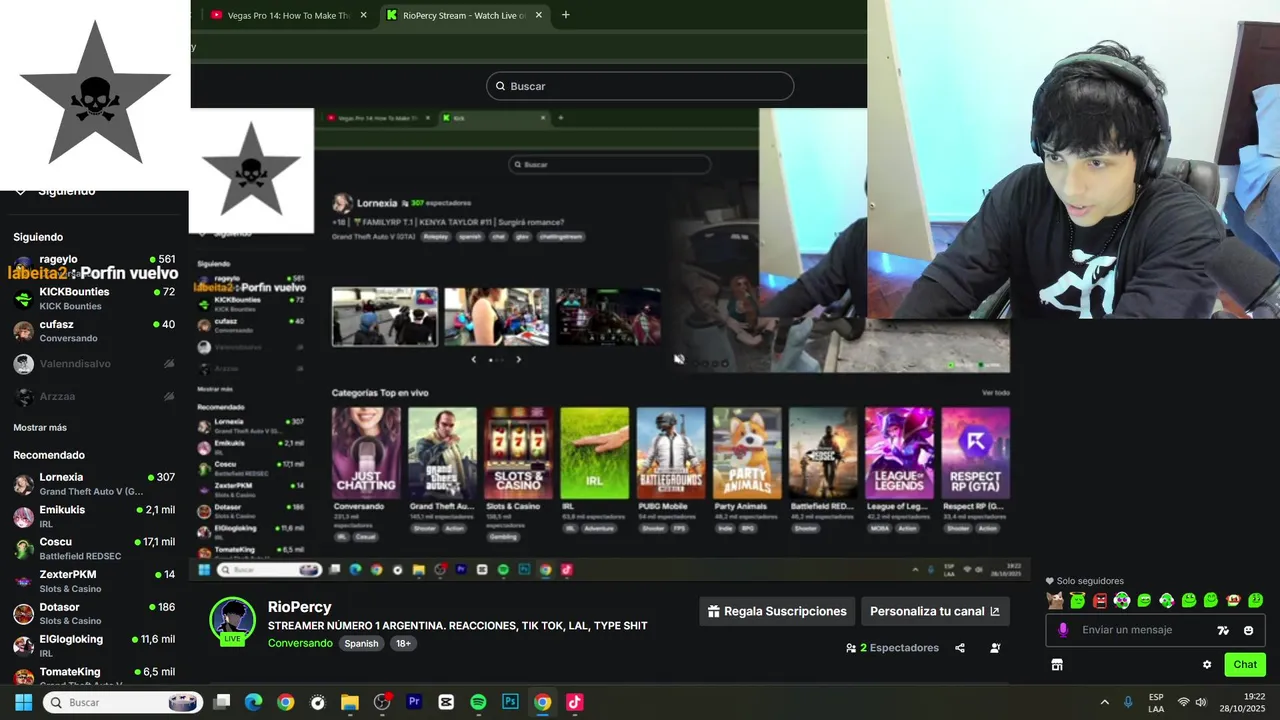Open recommended Dotasor channel

click(94, 613)
